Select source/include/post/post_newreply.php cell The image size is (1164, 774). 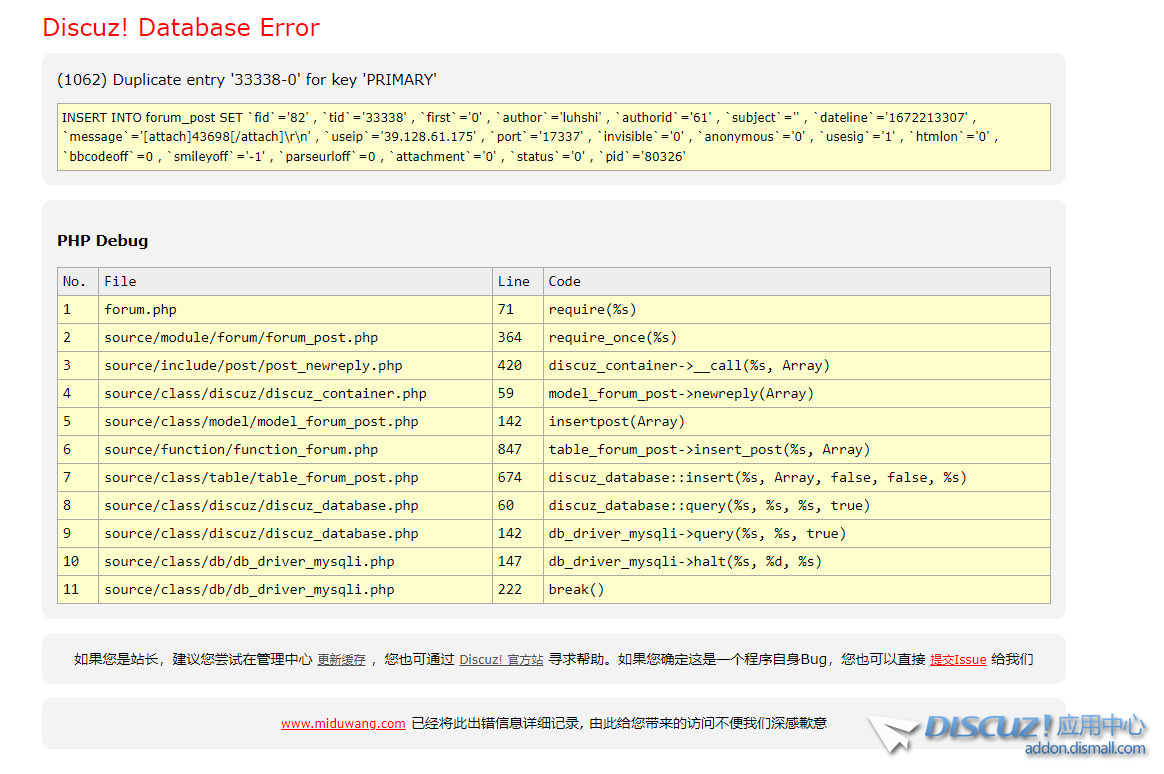[295, 366]
